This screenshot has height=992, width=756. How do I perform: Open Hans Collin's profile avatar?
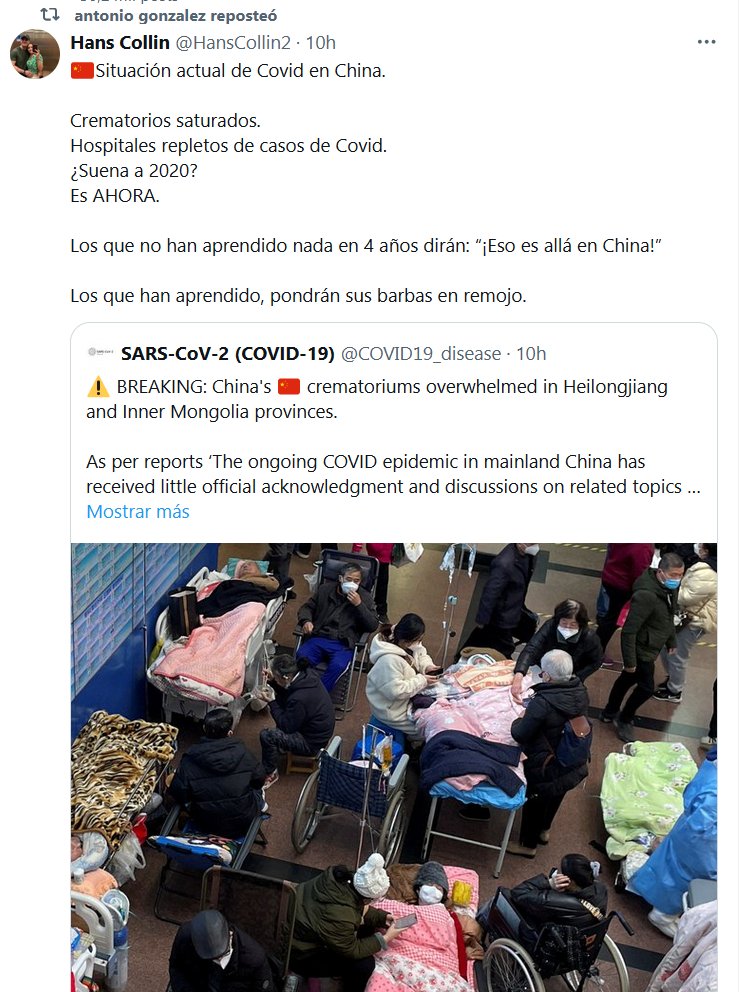(x=35, y=54)
